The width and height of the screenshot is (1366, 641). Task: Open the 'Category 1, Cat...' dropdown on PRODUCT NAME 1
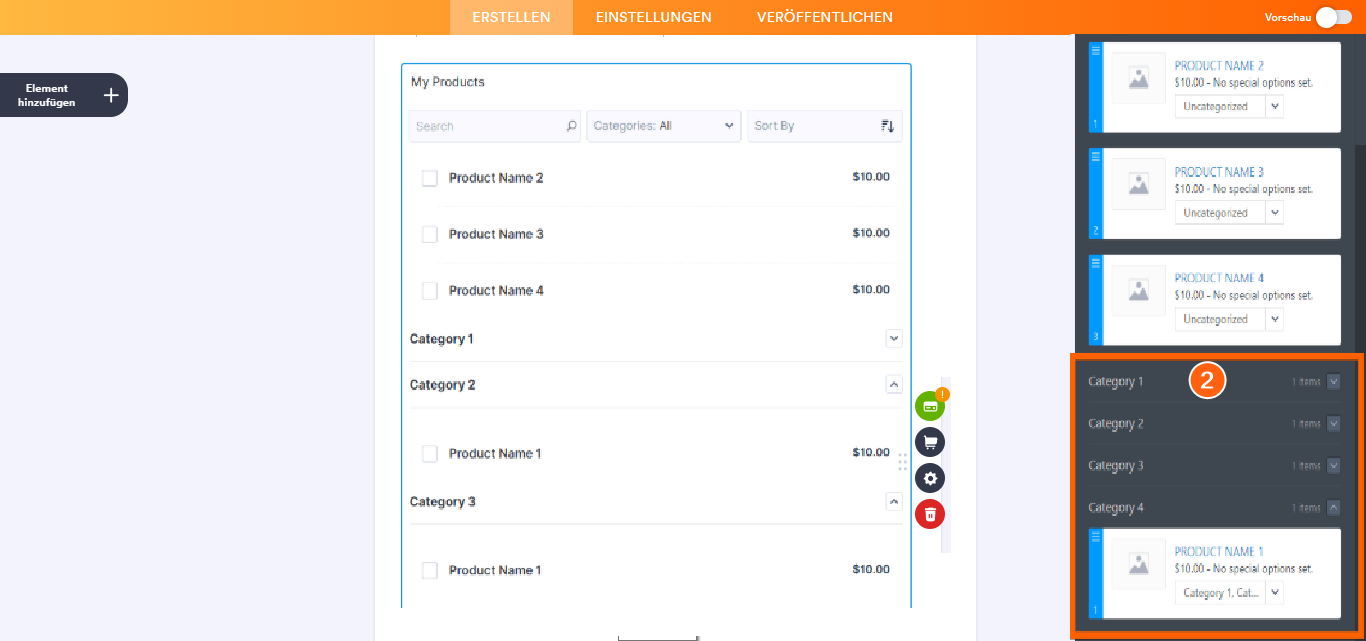click(x=1229, y=593)
